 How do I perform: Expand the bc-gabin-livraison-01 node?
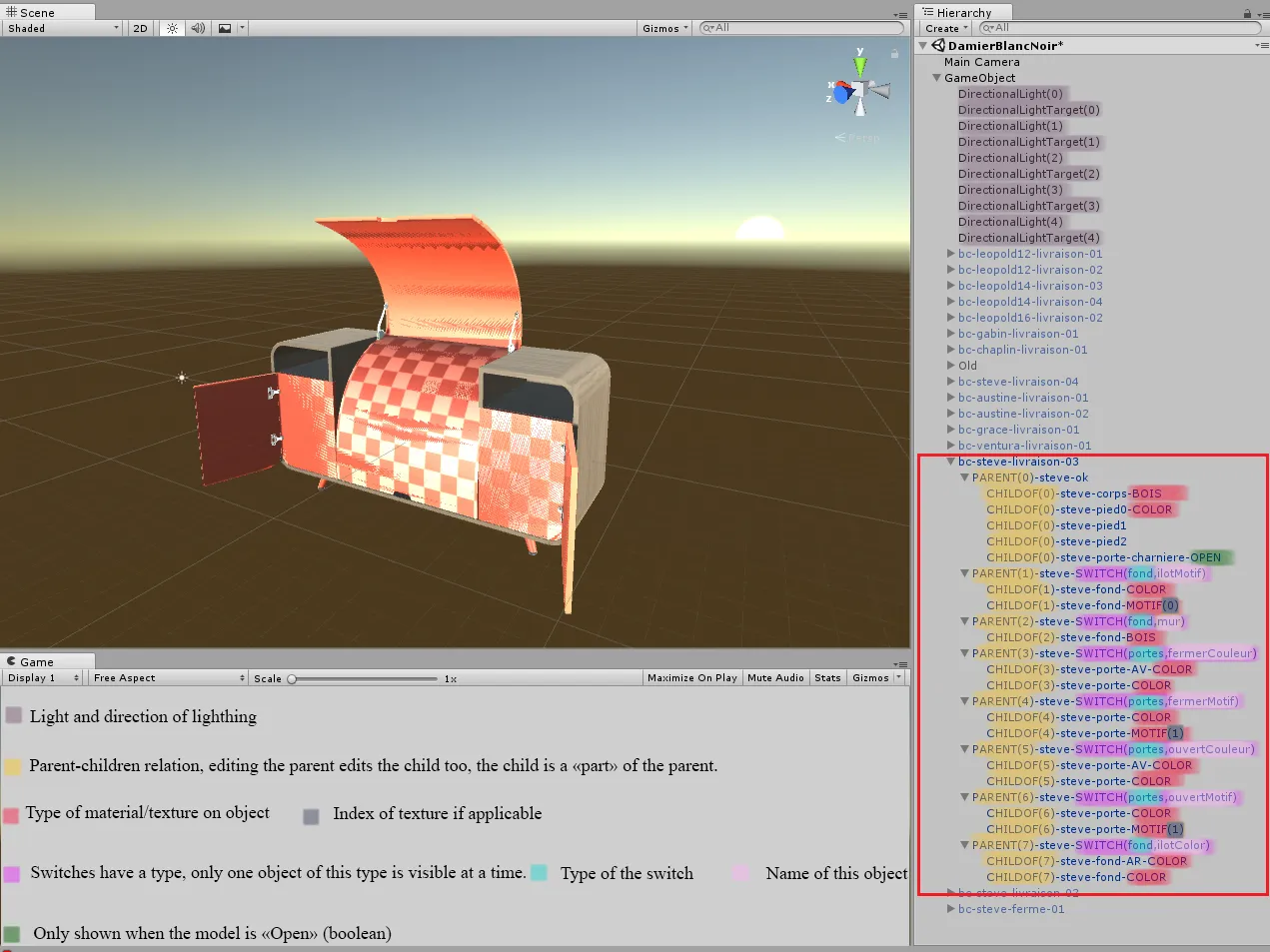pos(951,334)
